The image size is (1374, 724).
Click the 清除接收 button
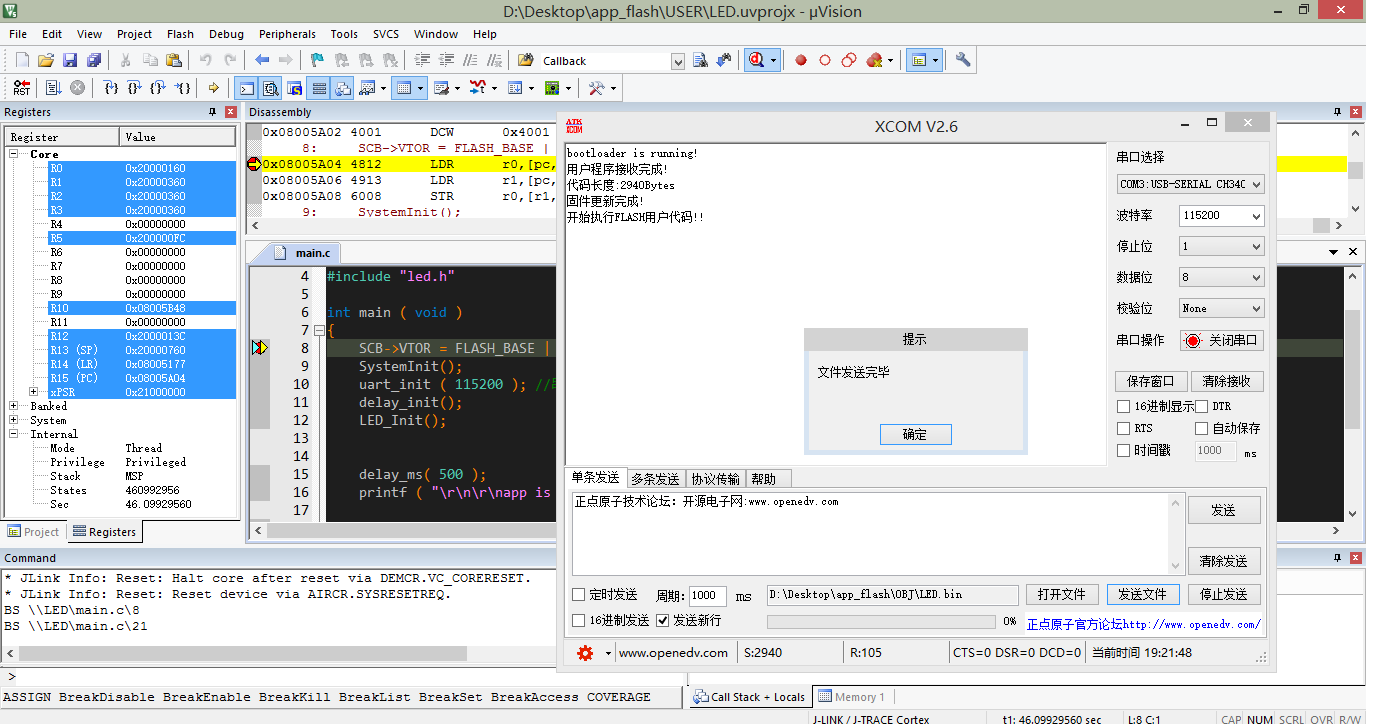tap(1227, 381)
